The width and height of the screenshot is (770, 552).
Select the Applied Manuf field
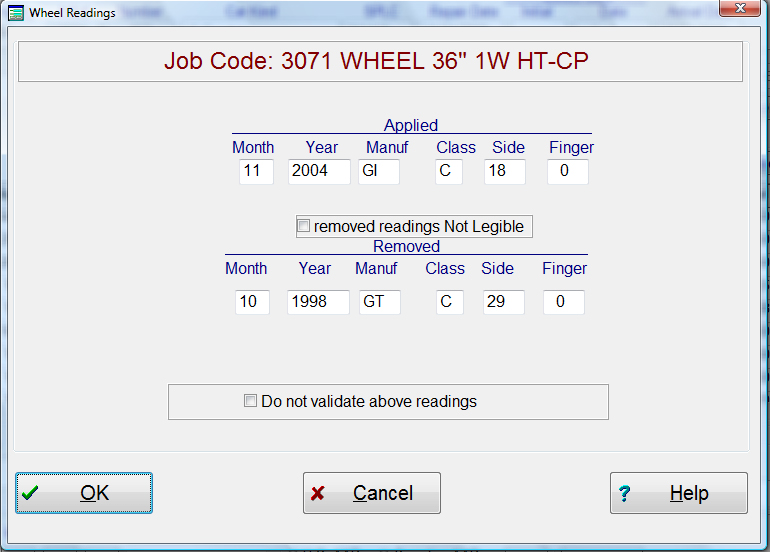[x=379, y=171]
